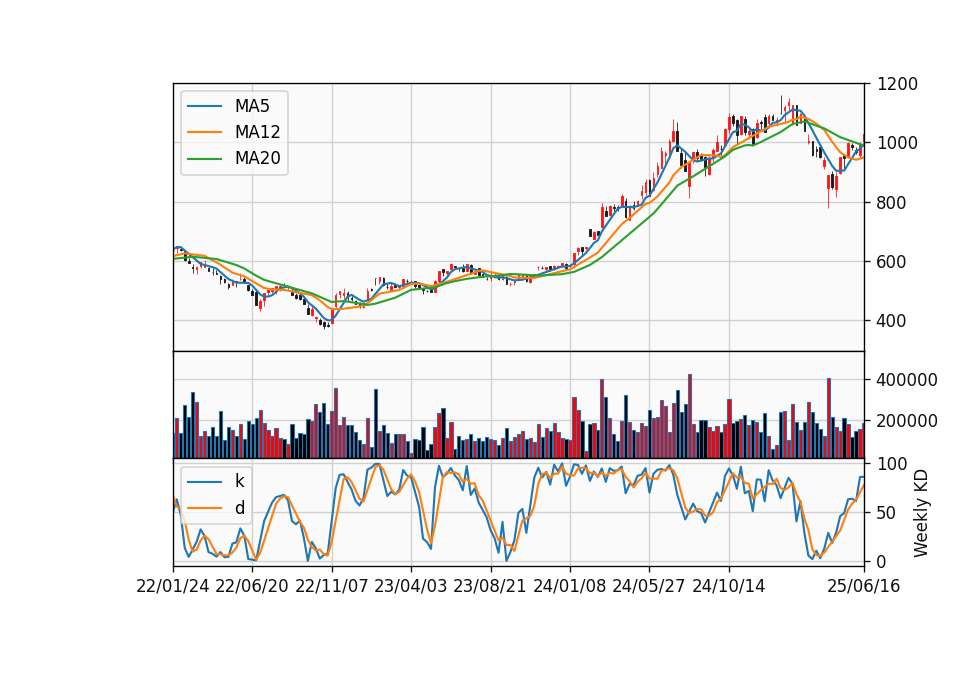Click the green MA20 legend line
The width and height of the screenshot is (960, 690).
(x=204, y=159)
